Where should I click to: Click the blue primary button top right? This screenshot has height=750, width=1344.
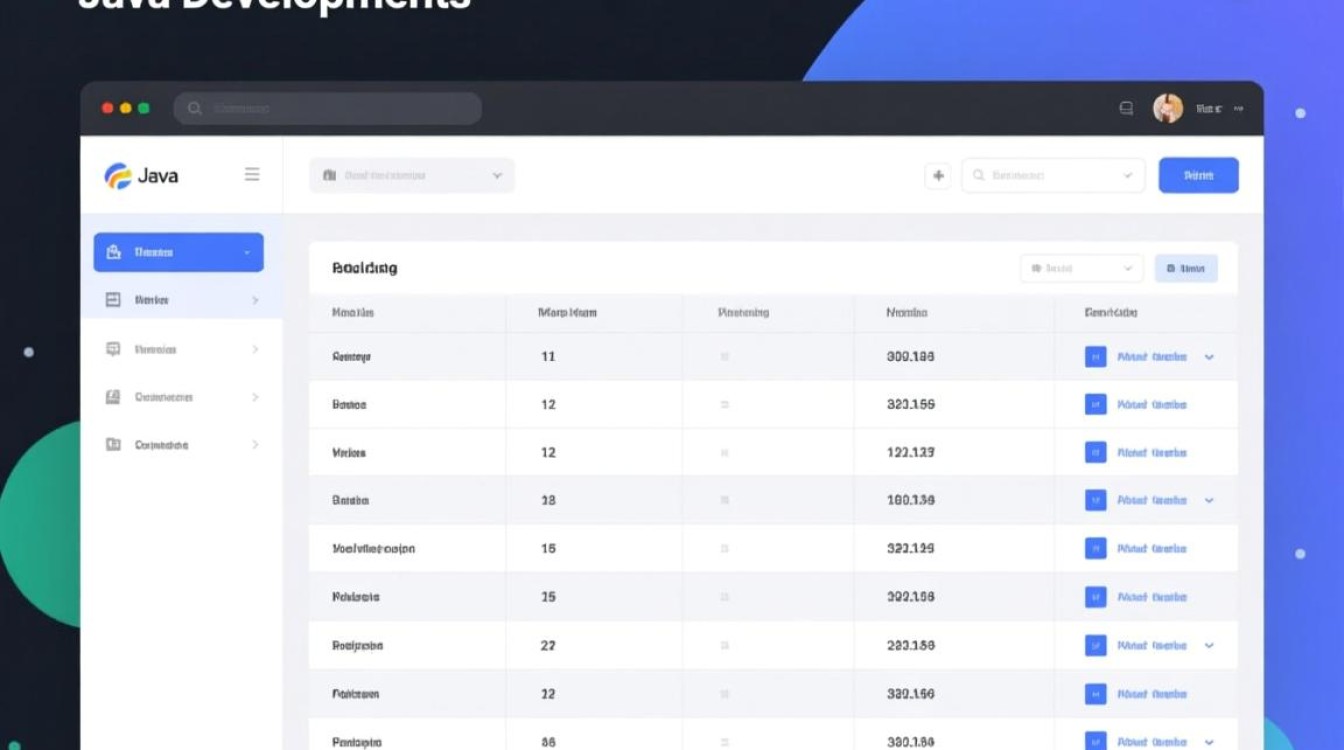[1198, 175]
